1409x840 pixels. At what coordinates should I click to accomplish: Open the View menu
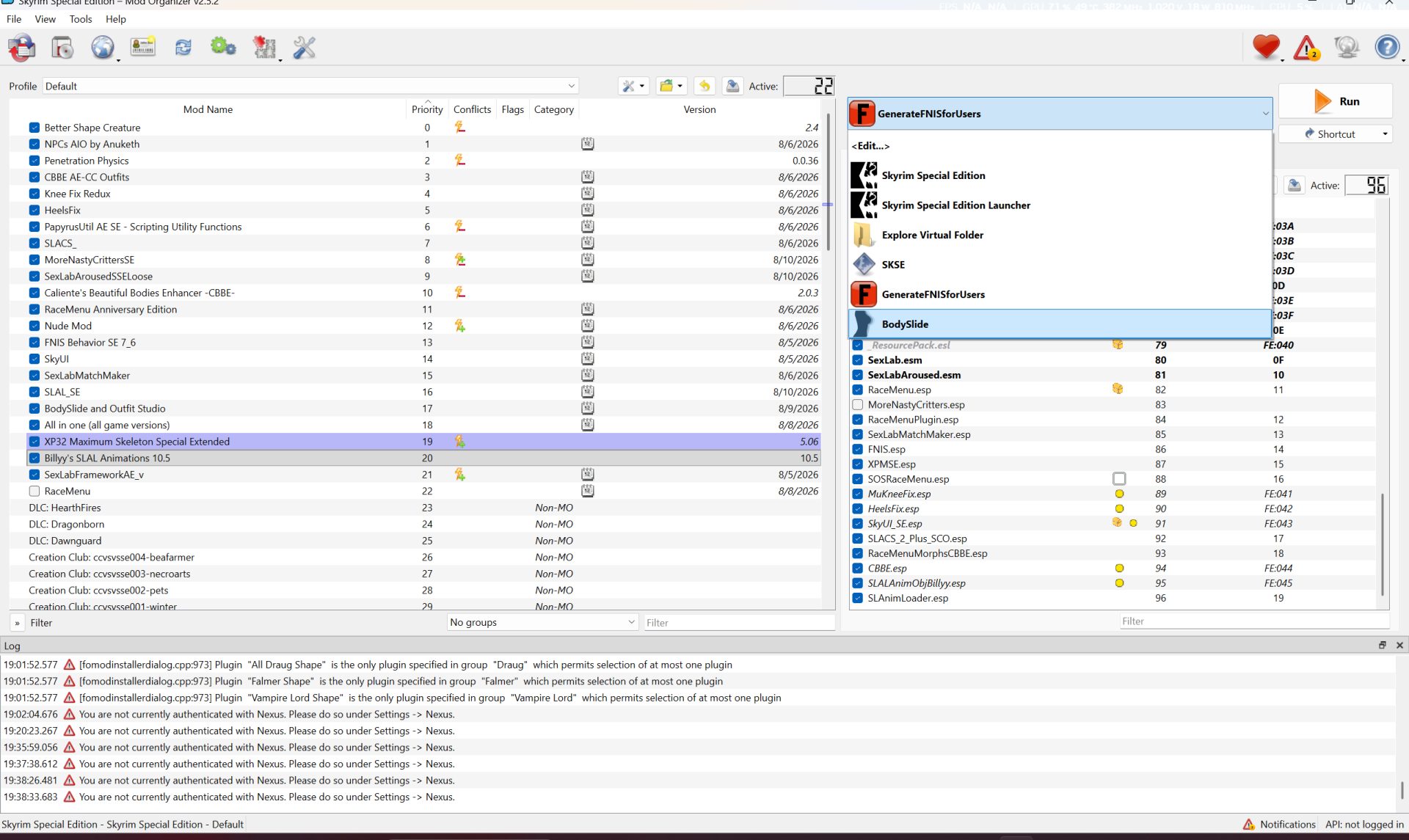pyautogui.click(x=45, y=19)
